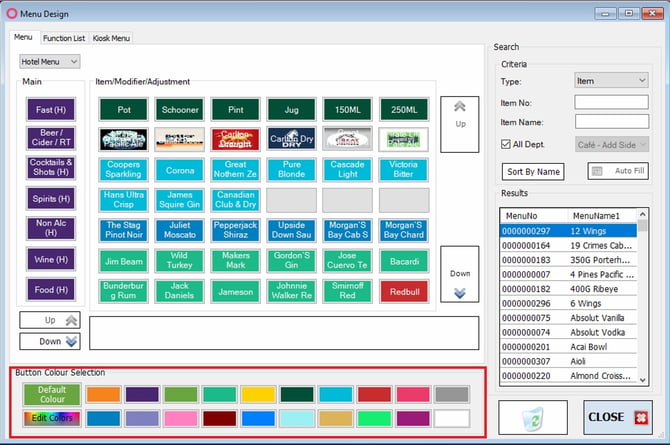Select the Spirits (H) category
Image resolution: width=670 pixels, height=445 pixels.
tap(51, 198)
